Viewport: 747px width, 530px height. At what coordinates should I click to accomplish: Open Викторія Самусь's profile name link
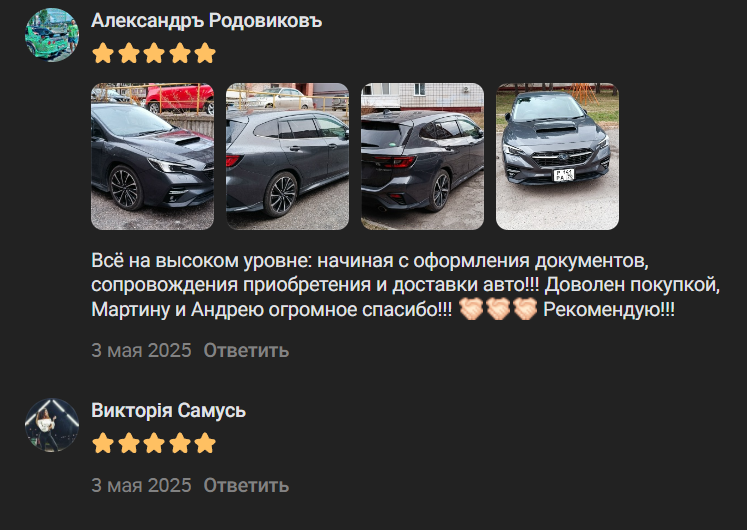(169, 410)
